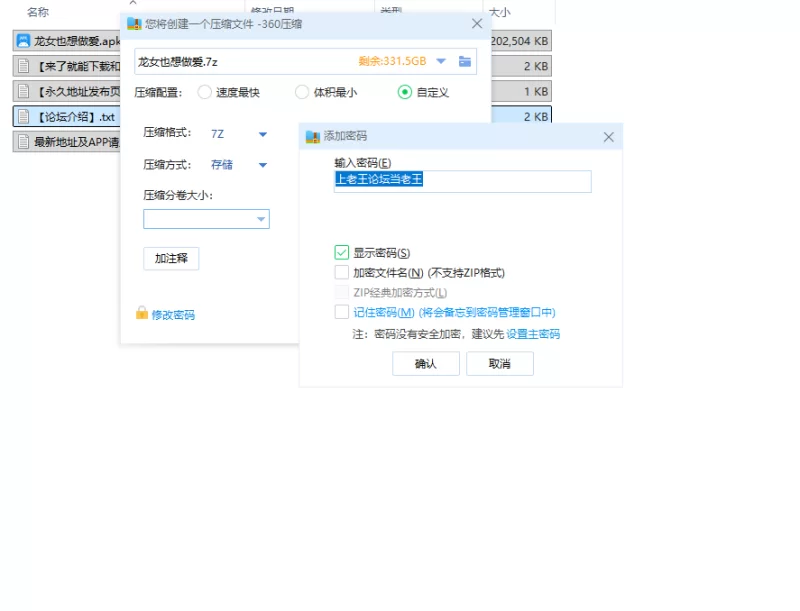The height and width of the screenshot is (611, 800).
Task: Click the text file icon beside 【论坛介绍】.txt
Action: coord(23,117)
